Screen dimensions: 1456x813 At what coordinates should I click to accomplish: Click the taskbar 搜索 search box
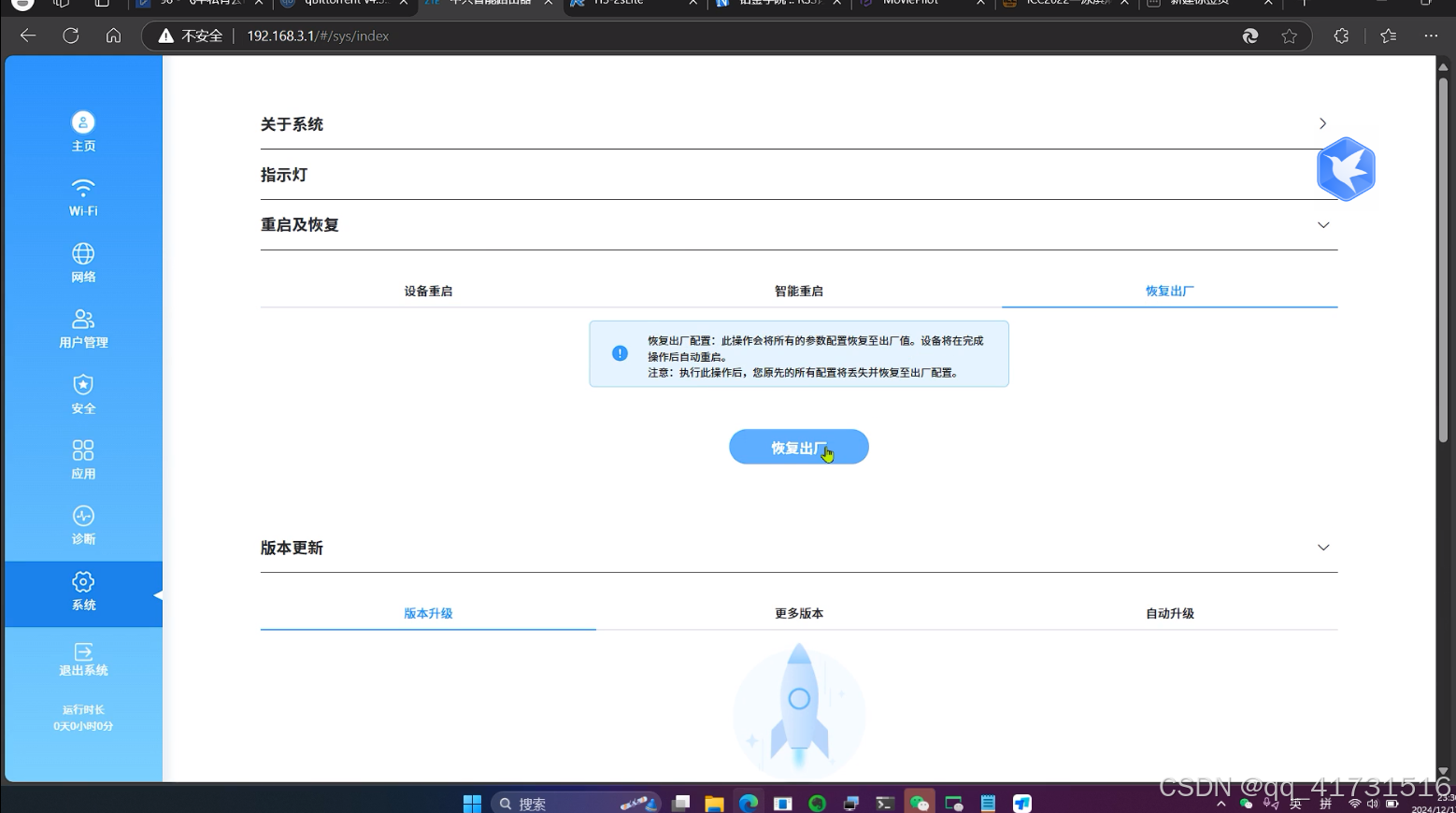coord(575,804)
